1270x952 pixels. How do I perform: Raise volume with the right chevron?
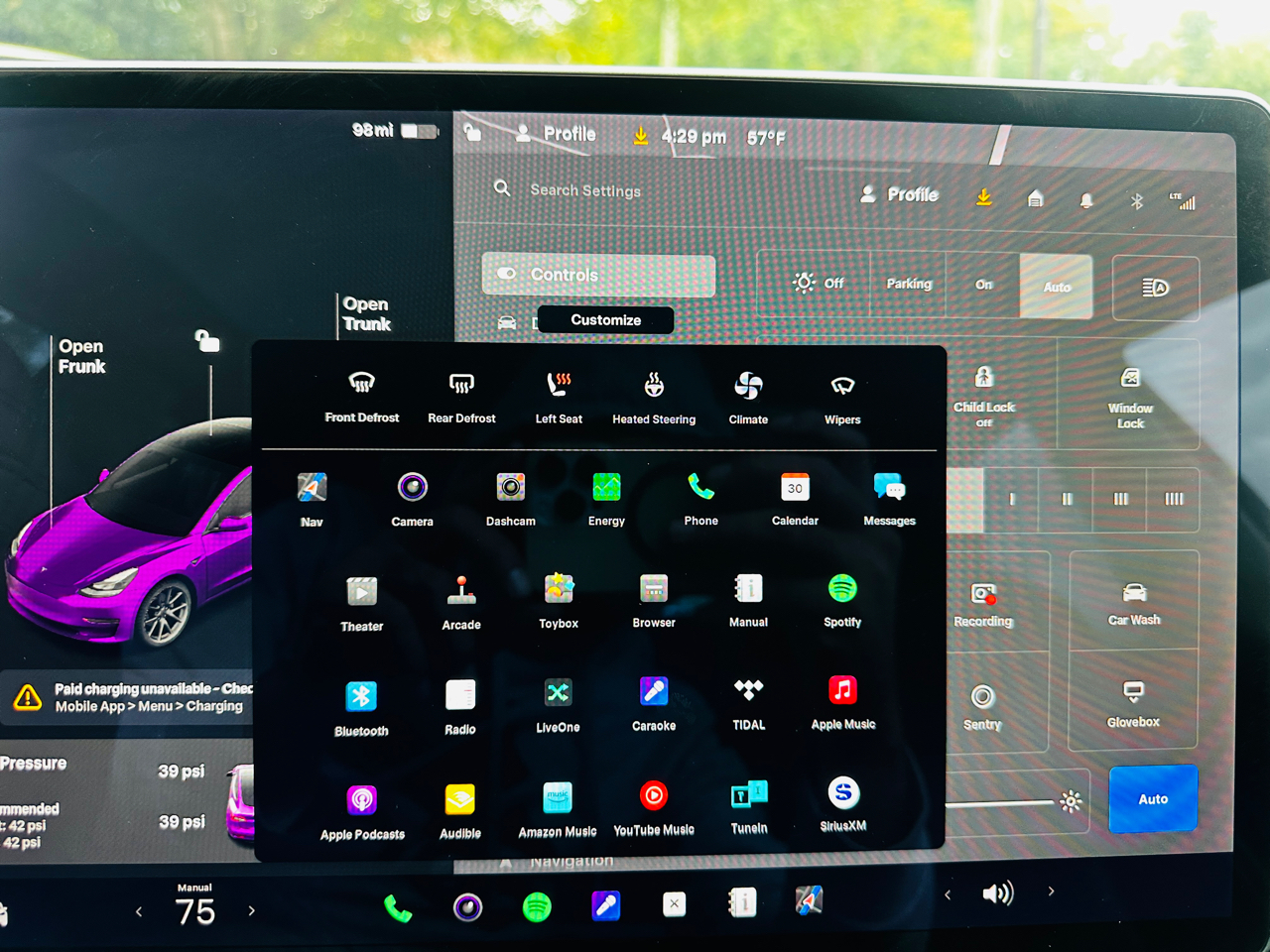[x=1051, y=892]
